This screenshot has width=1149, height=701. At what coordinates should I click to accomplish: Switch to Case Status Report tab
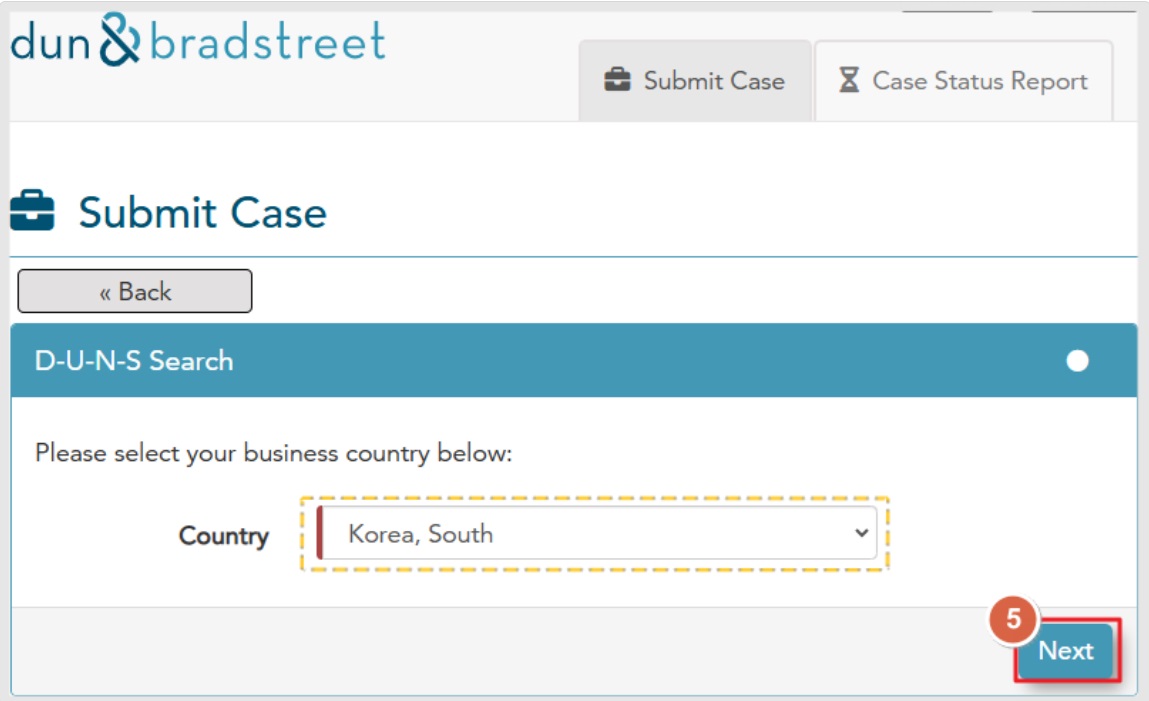click(x=964, y=81)
